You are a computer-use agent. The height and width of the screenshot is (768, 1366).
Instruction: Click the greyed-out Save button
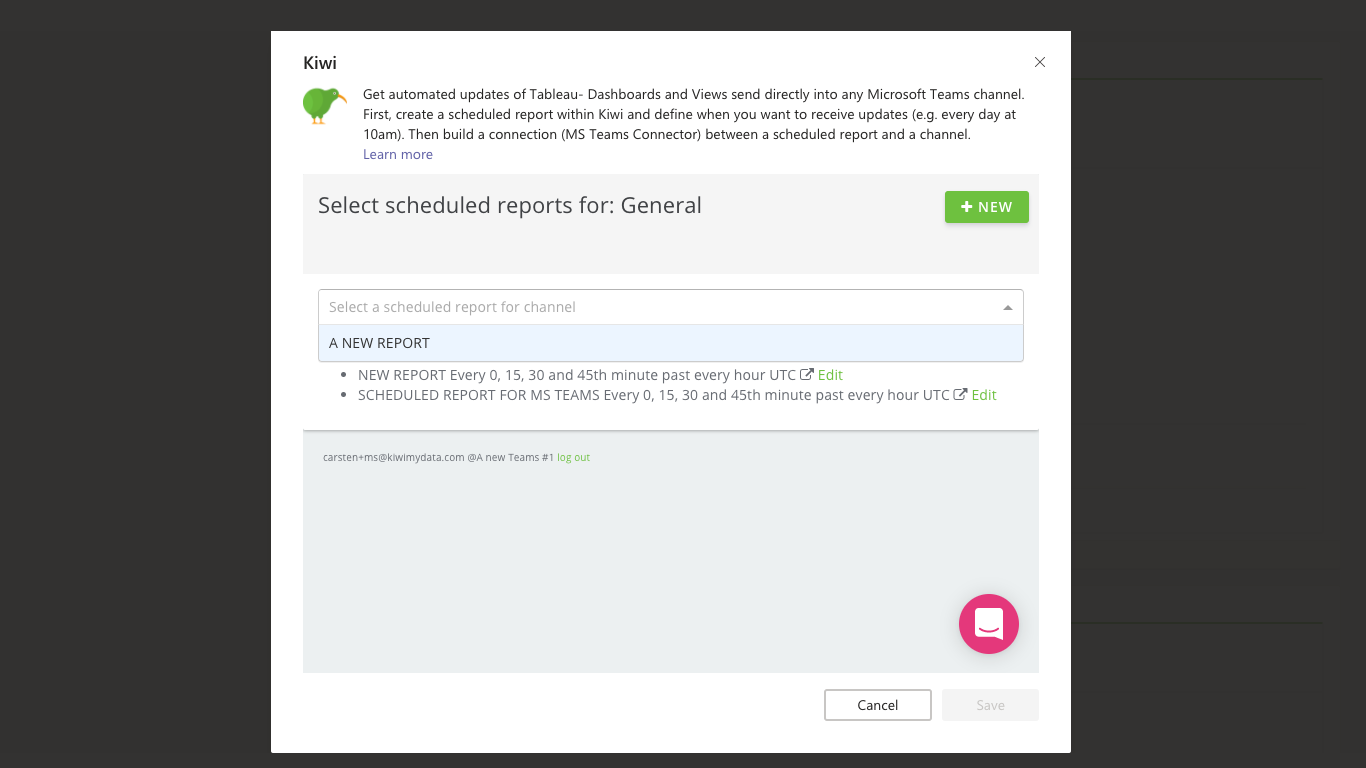tap(990, 705)
